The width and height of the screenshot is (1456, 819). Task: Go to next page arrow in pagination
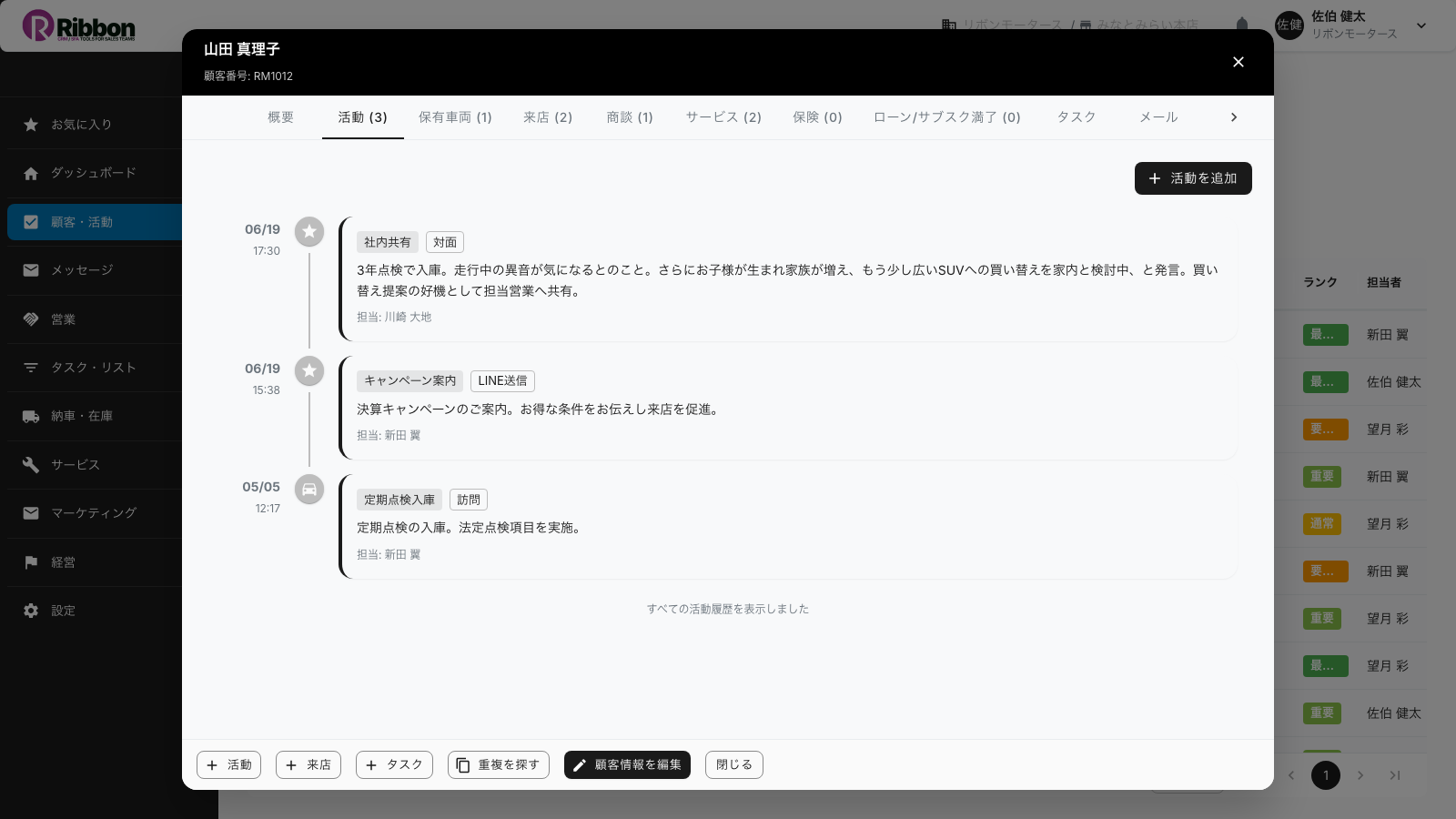[x=1360, y=775]
